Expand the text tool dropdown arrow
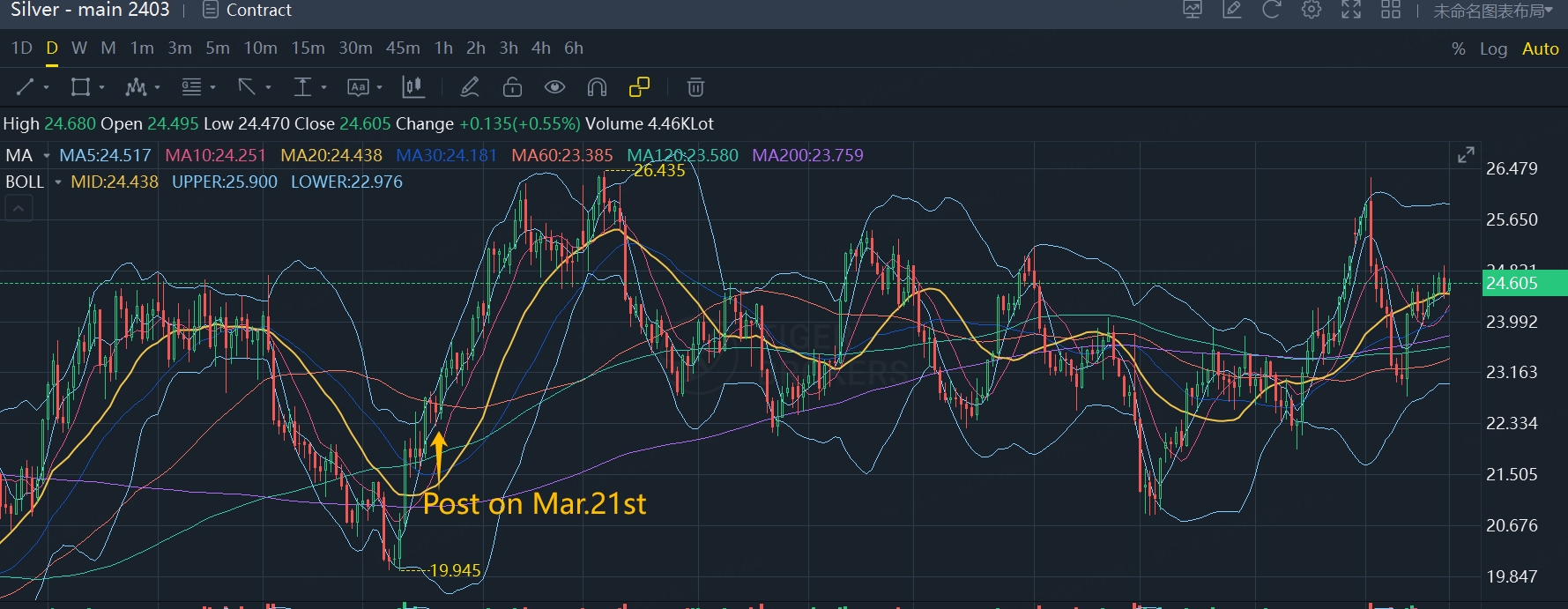 tap(379, 88)
